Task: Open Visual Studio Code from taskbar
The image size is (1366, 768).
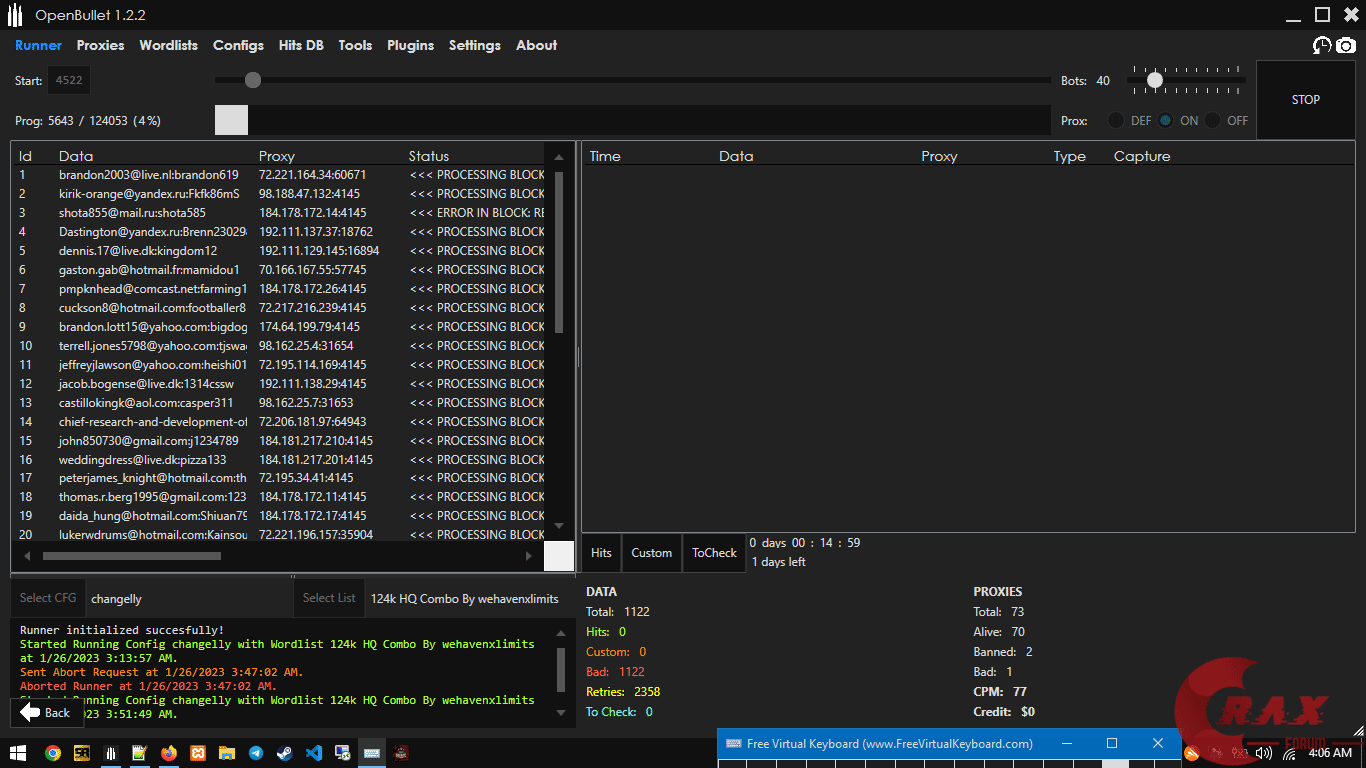Action: click(314, 753)
